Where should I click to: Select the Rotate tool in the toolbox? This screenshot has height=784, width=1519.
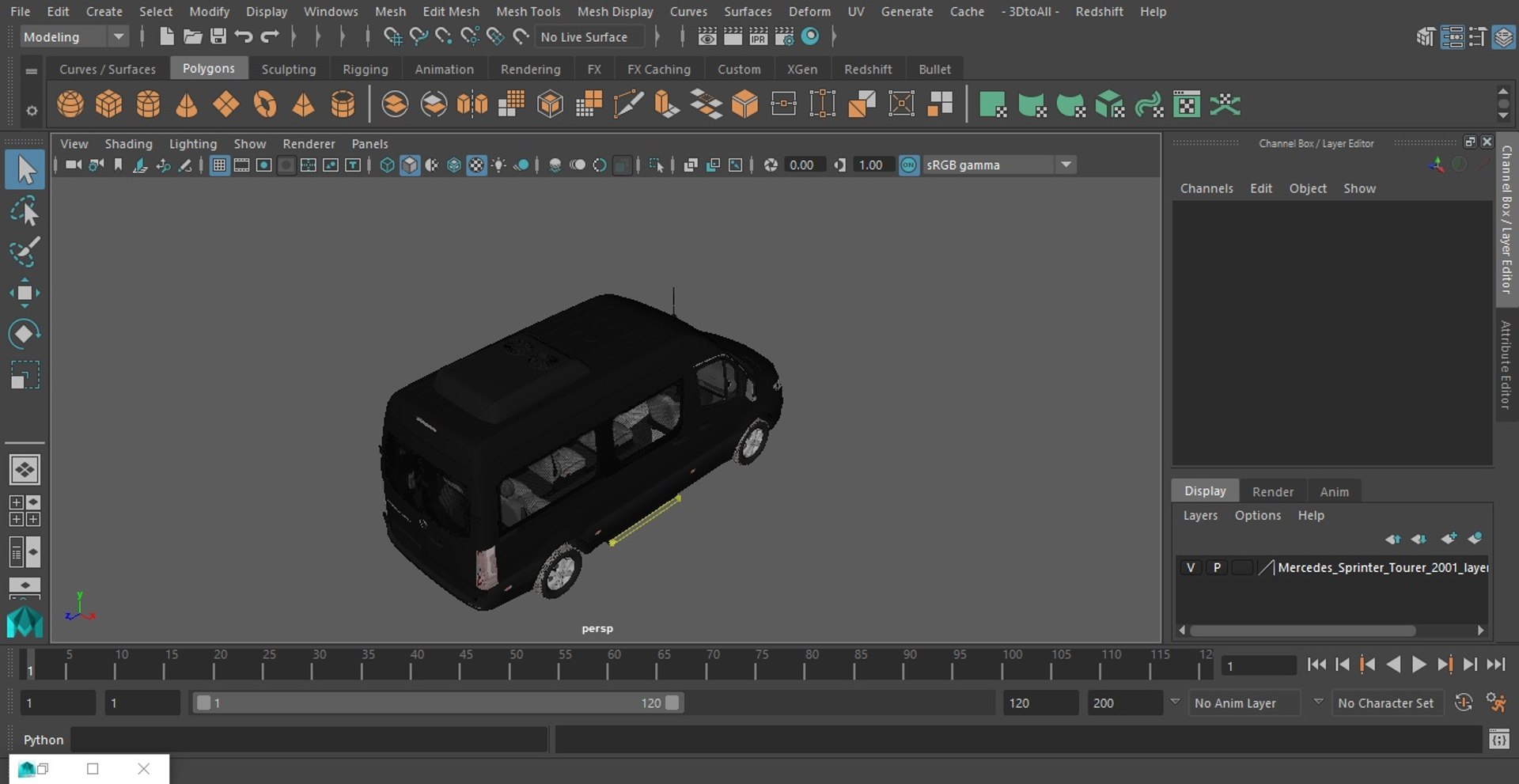[25, 334]
